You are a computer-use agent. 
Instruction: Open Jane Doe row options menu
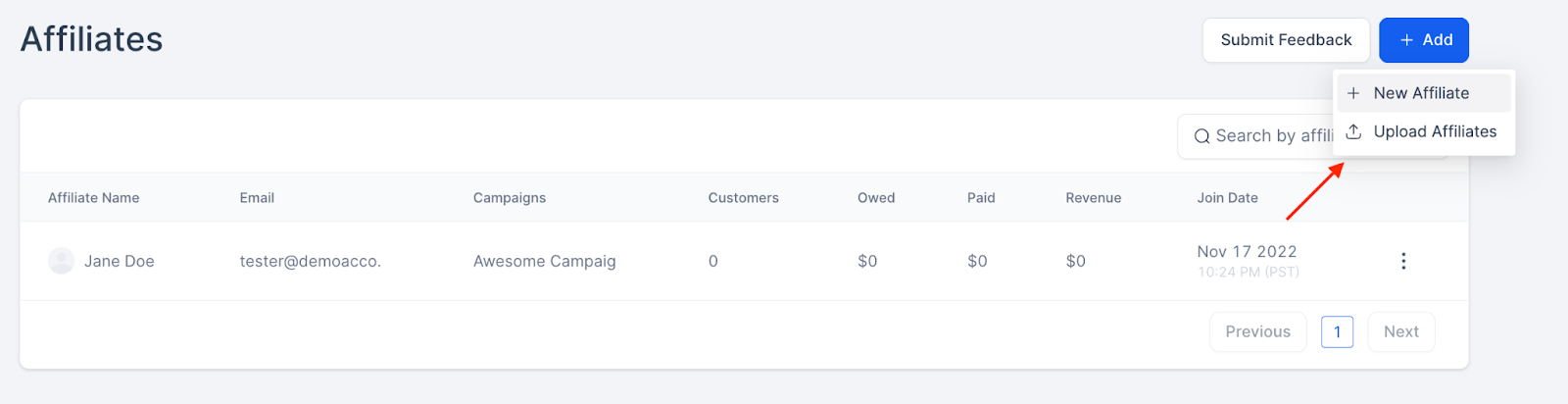coord(1403,261)
